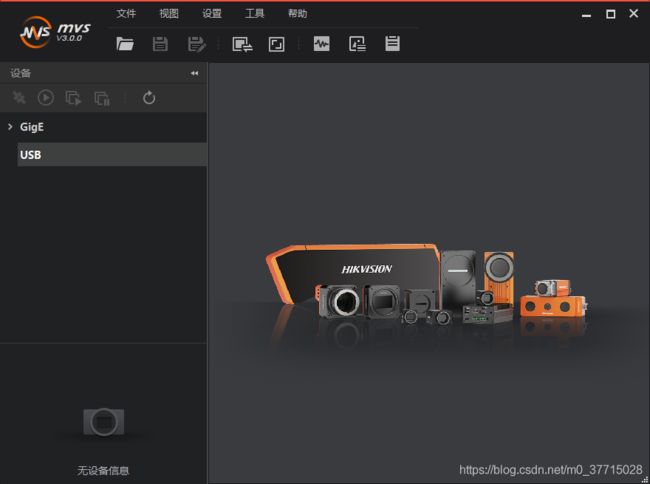This screenshot has width=650, height=484.
Task: Minimize the MVS window
Action: pos(586,15)
